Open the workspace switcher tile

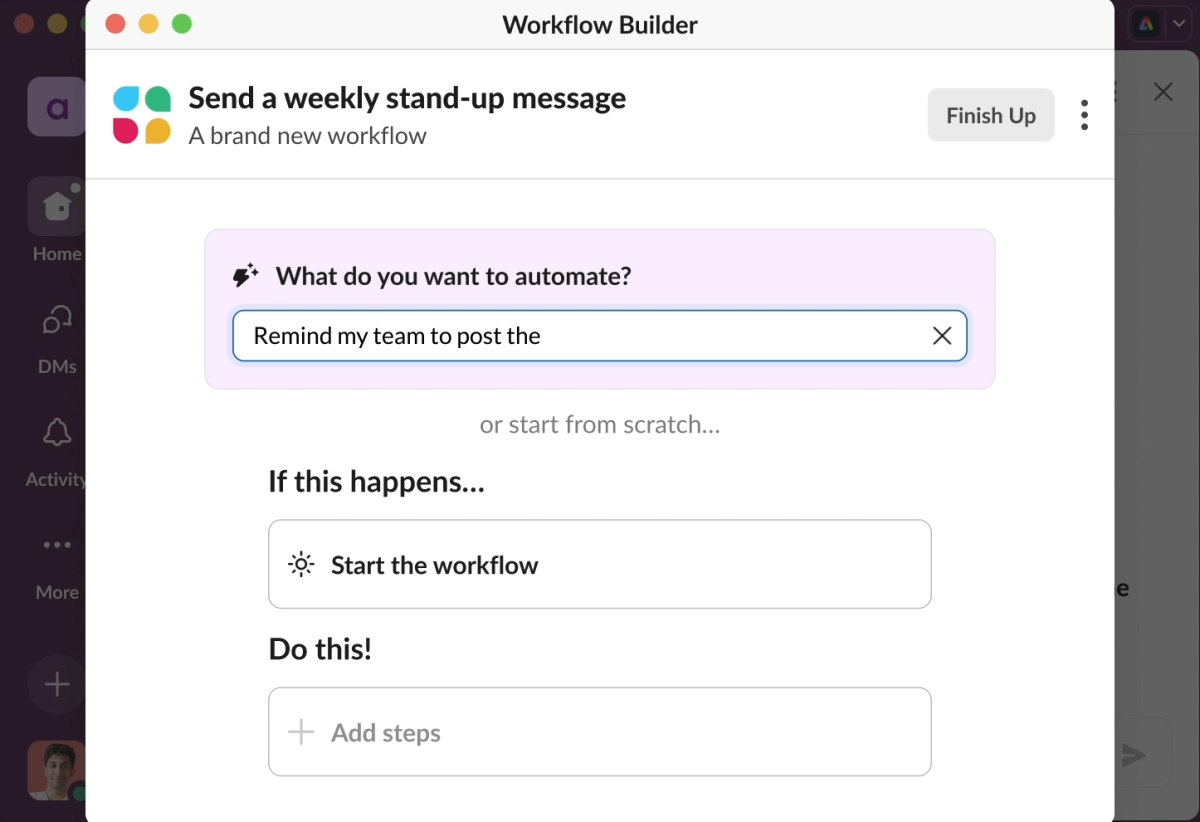[x=57, y=106]
